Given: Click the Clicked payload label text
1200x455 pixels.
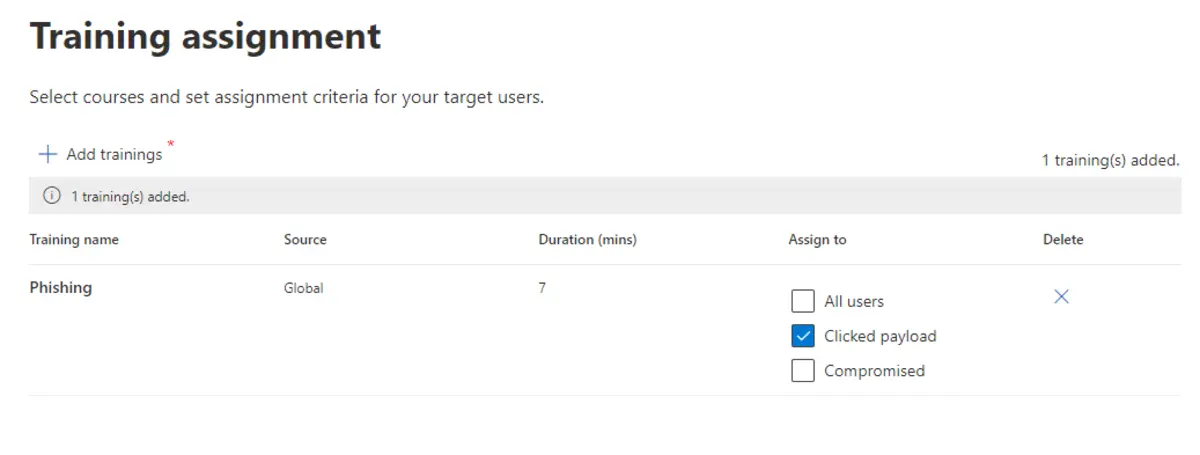Looking at the screenshot, I should click(880, 336).
